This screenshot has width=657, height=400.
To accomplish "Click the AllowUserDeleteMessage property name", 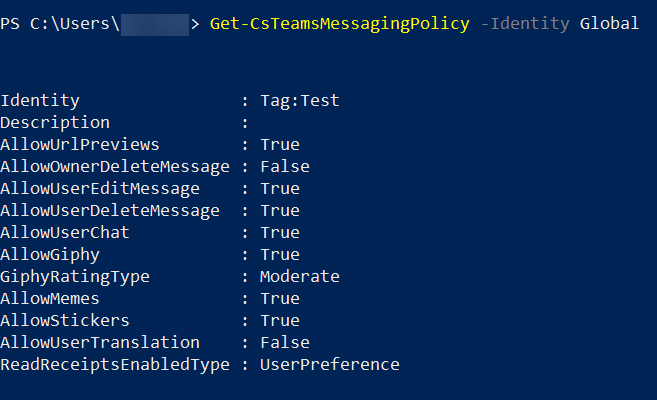I will tap(110, 211).
